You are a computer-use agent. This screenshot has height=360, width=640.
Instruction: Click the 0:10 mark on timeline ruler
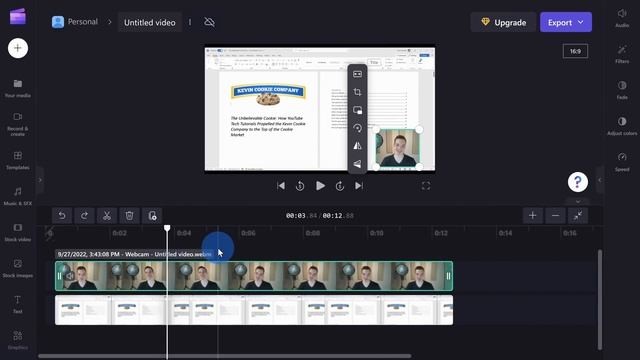tap(376, 233)
